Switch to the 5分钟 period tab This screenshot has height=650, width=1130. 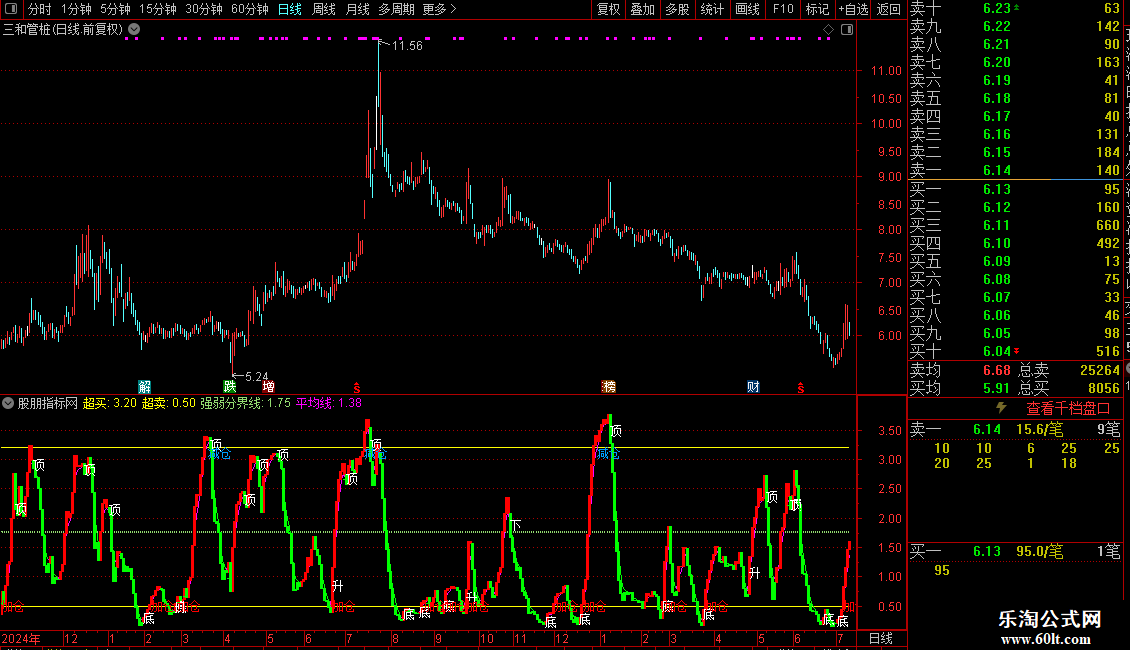[115, 9]
